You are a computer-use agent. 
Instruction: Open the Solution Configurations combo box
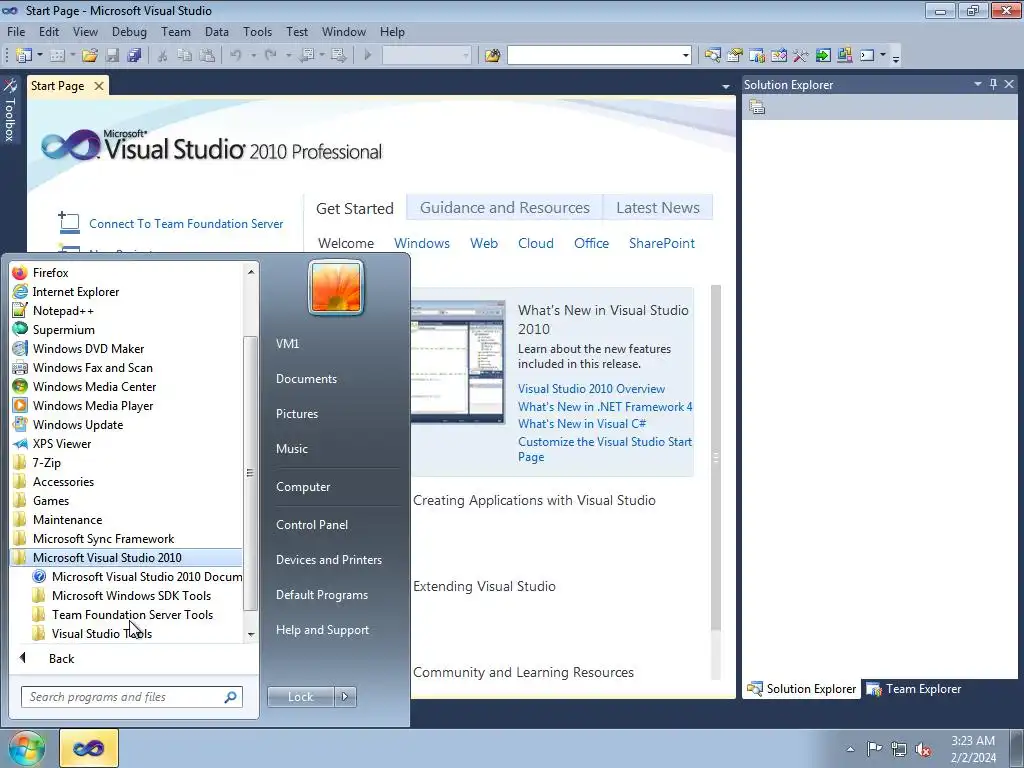[426, 56]
